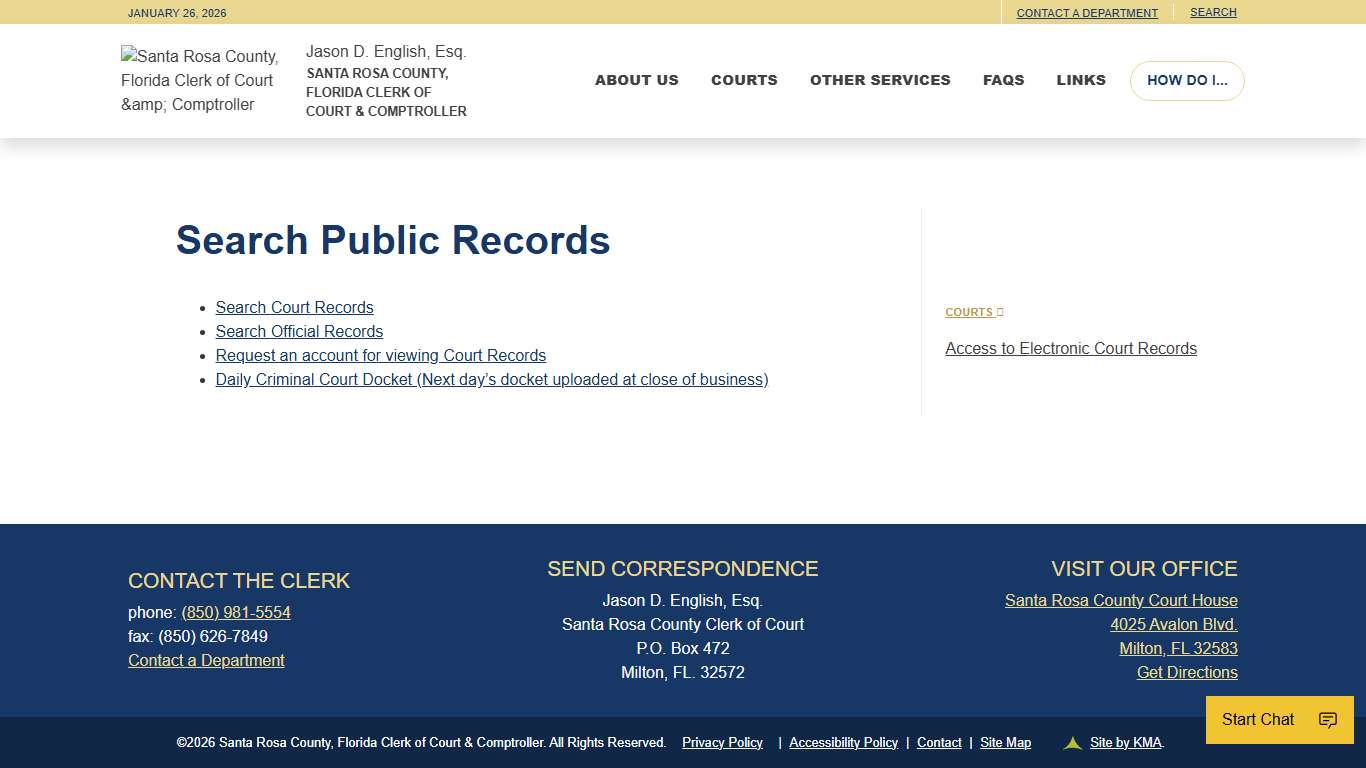Access to Electronic Court Records link
1366x768 pixels.
(x=1070, y=348)
